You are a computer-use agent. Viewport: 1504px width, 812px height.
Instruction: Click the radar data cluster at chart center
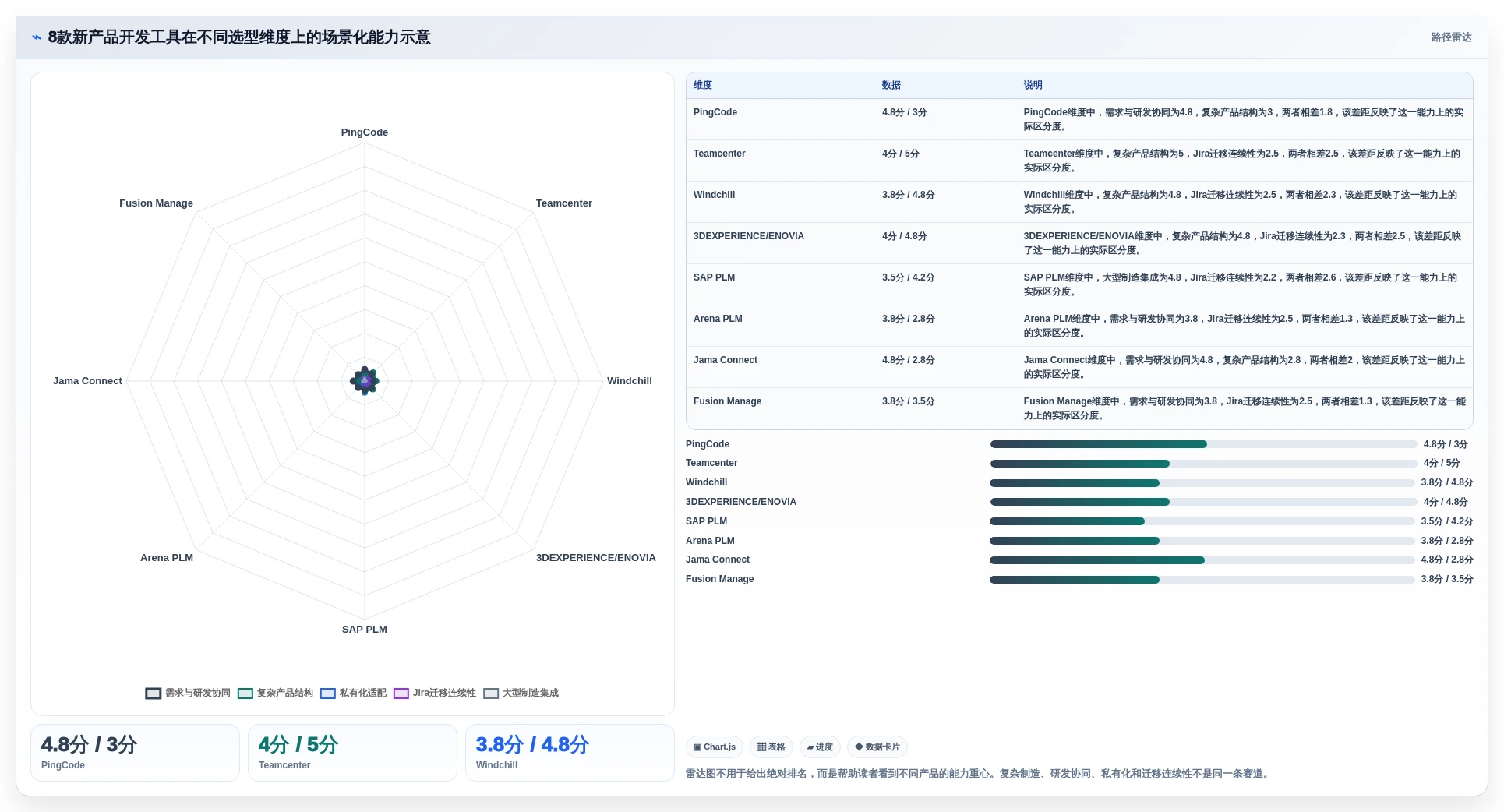point(365,381)
